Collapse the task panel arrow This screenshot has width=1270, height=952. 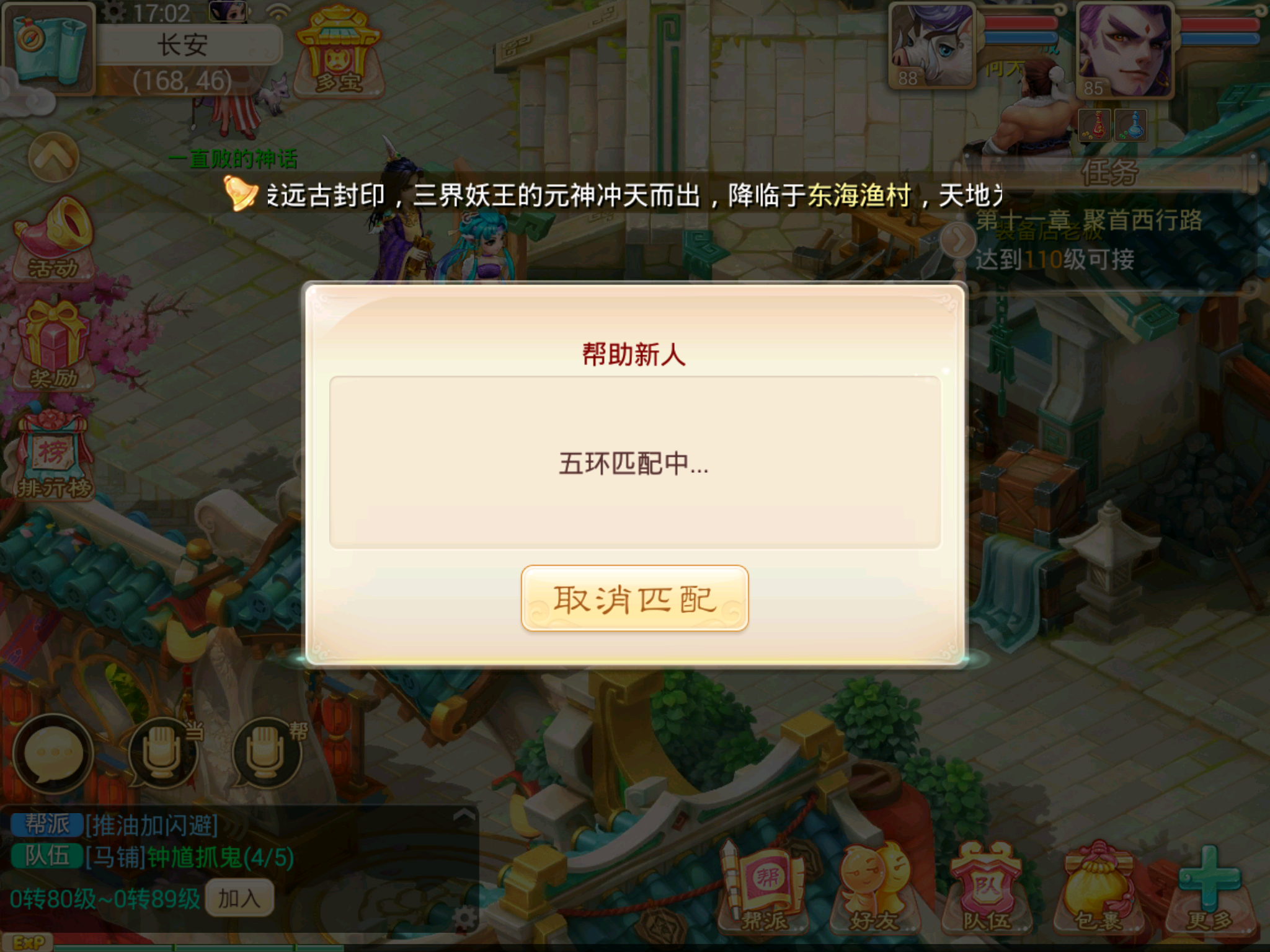(958, 240)
